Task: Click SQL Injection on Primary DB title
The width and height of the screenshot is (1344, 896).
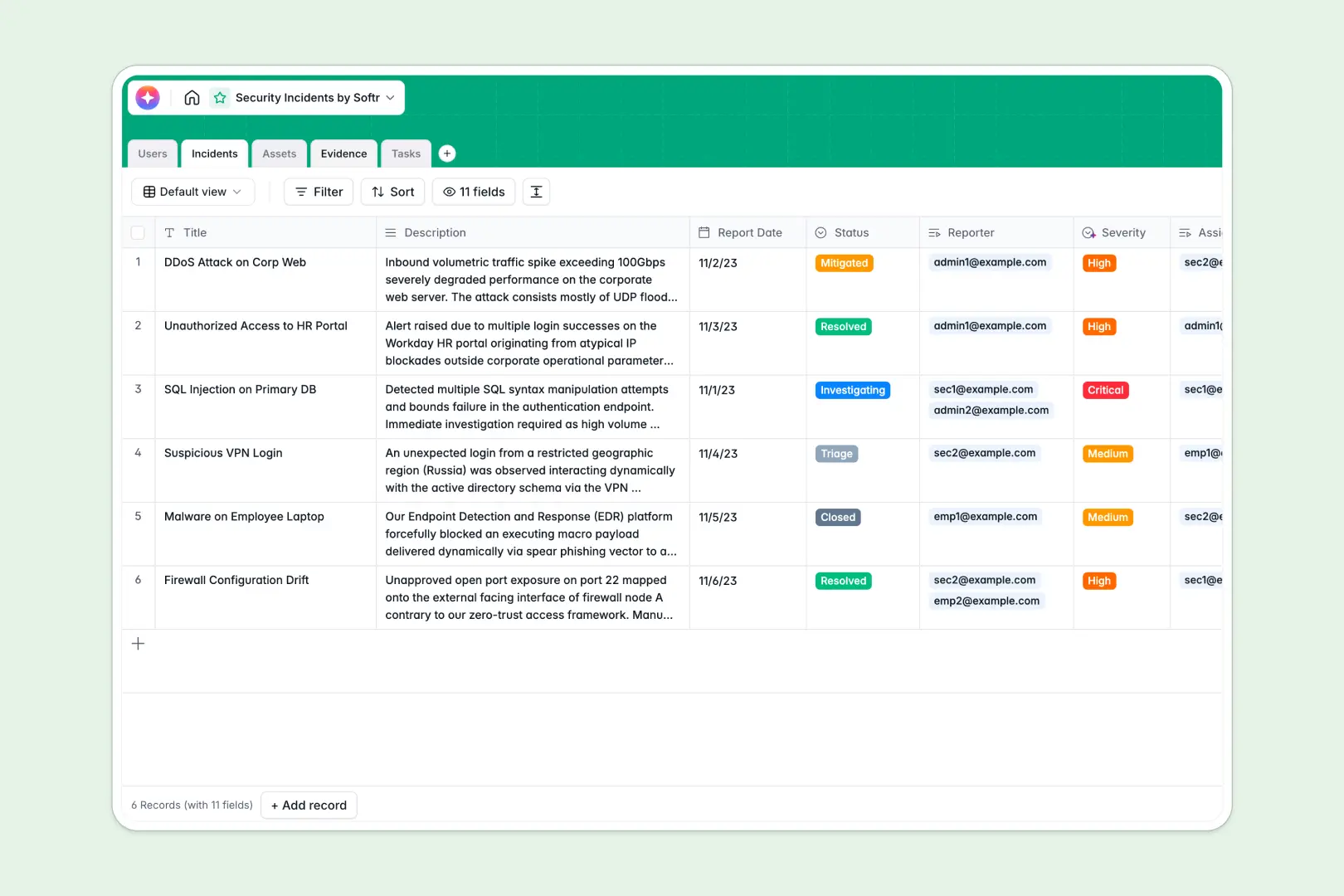Action: point(240,389)
